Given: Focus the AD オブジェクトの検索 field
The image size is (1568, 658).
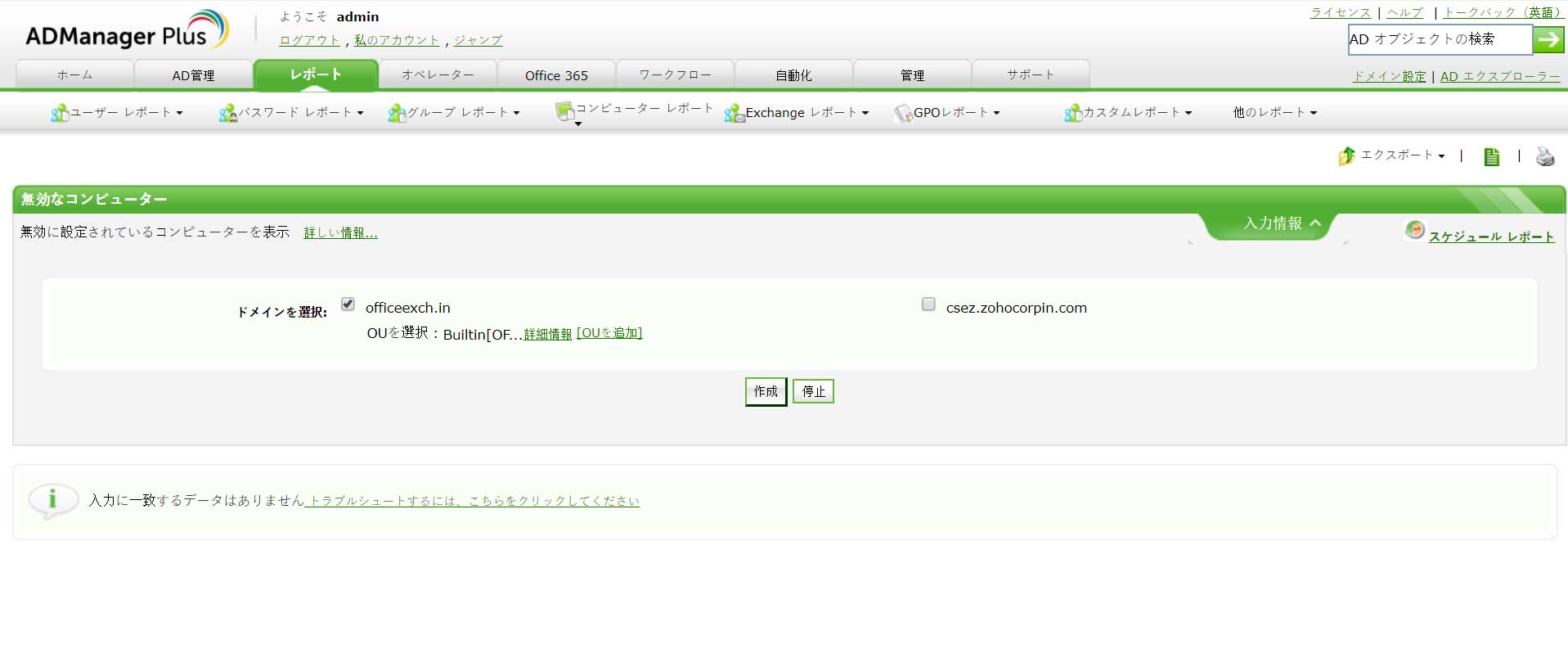Looking at the screenshot, I should click(x=1440, y=39).
